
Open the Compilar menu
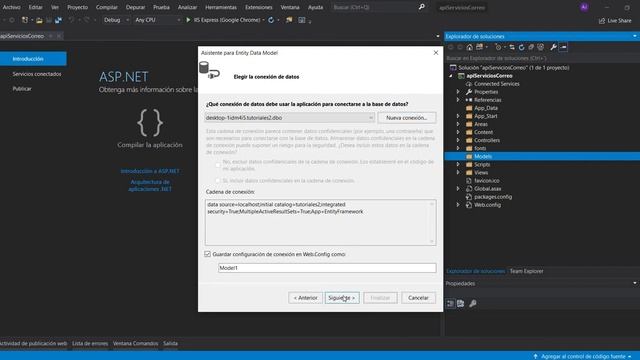107,7
